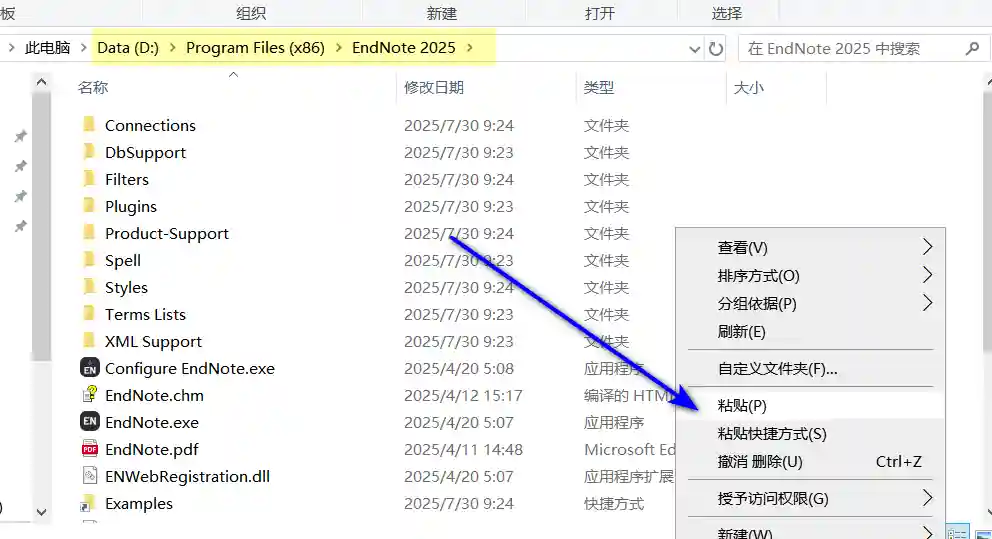Click the EndNote.exe application icon
This screenshot has width=992, height=539.
(x=90, y=422)
